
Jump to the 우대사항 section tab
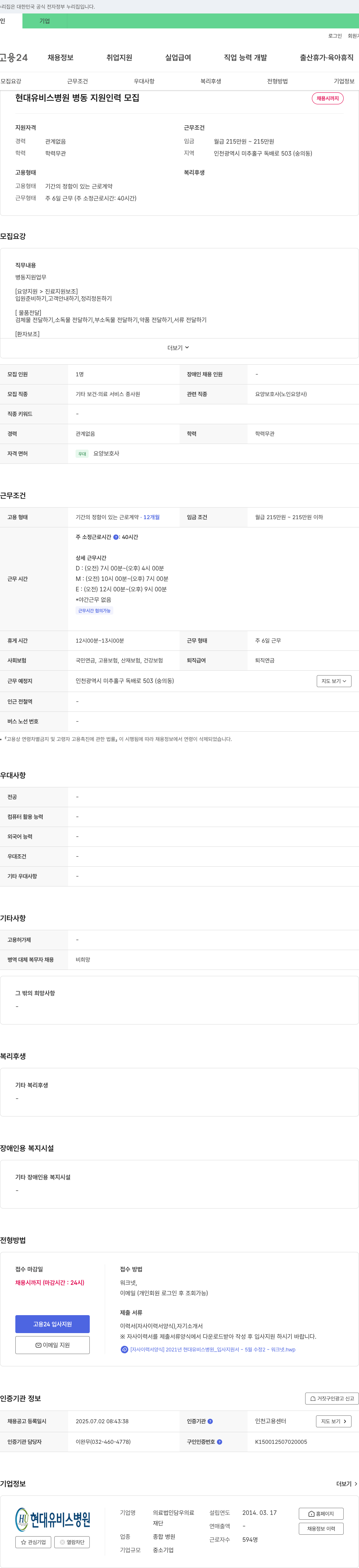(144, 81)
